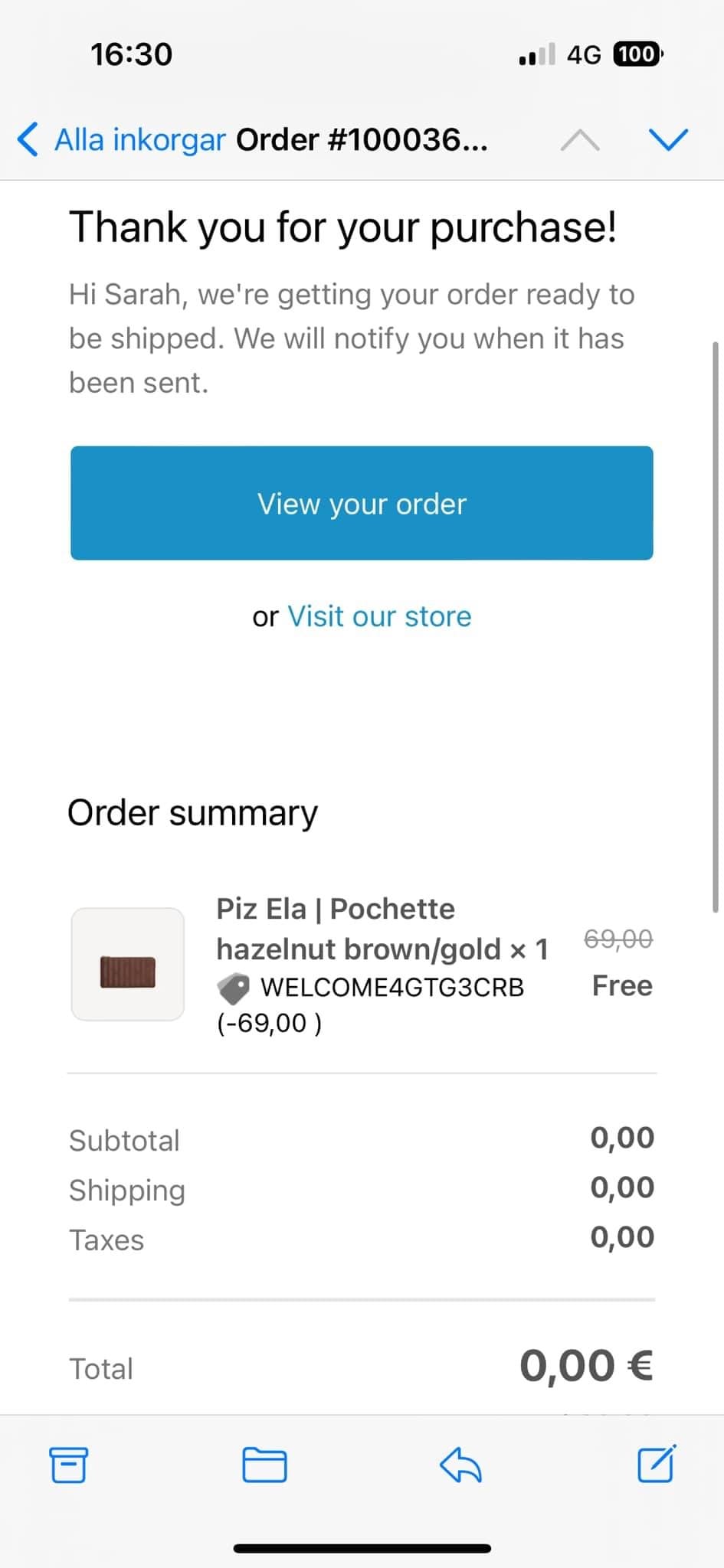The height and width of the screenshot is (1568, 724).
Task: Tap the email subject Order #100036
Action: point(362,139)
